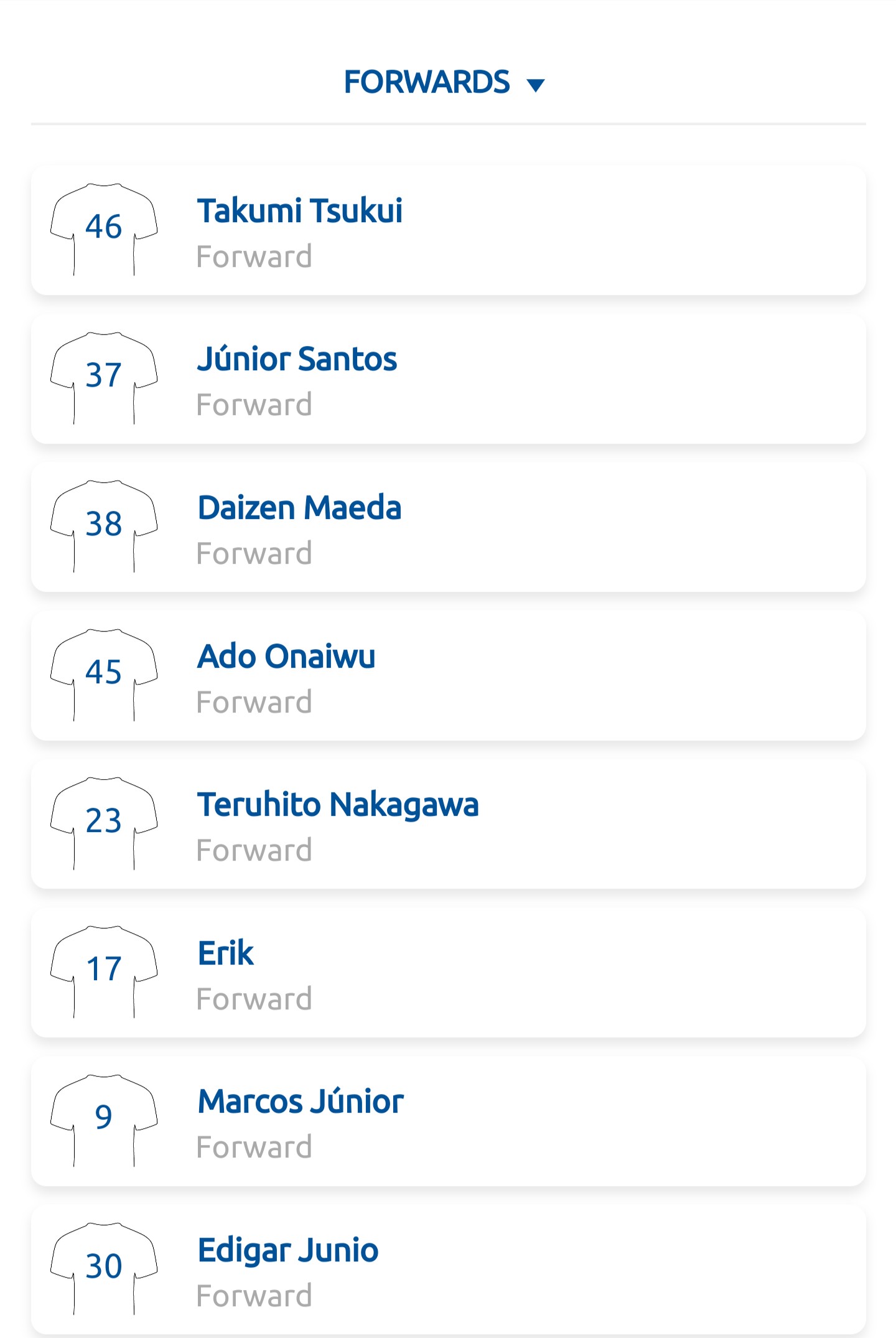Tap the Erik player name

click(x=226, y=953)
